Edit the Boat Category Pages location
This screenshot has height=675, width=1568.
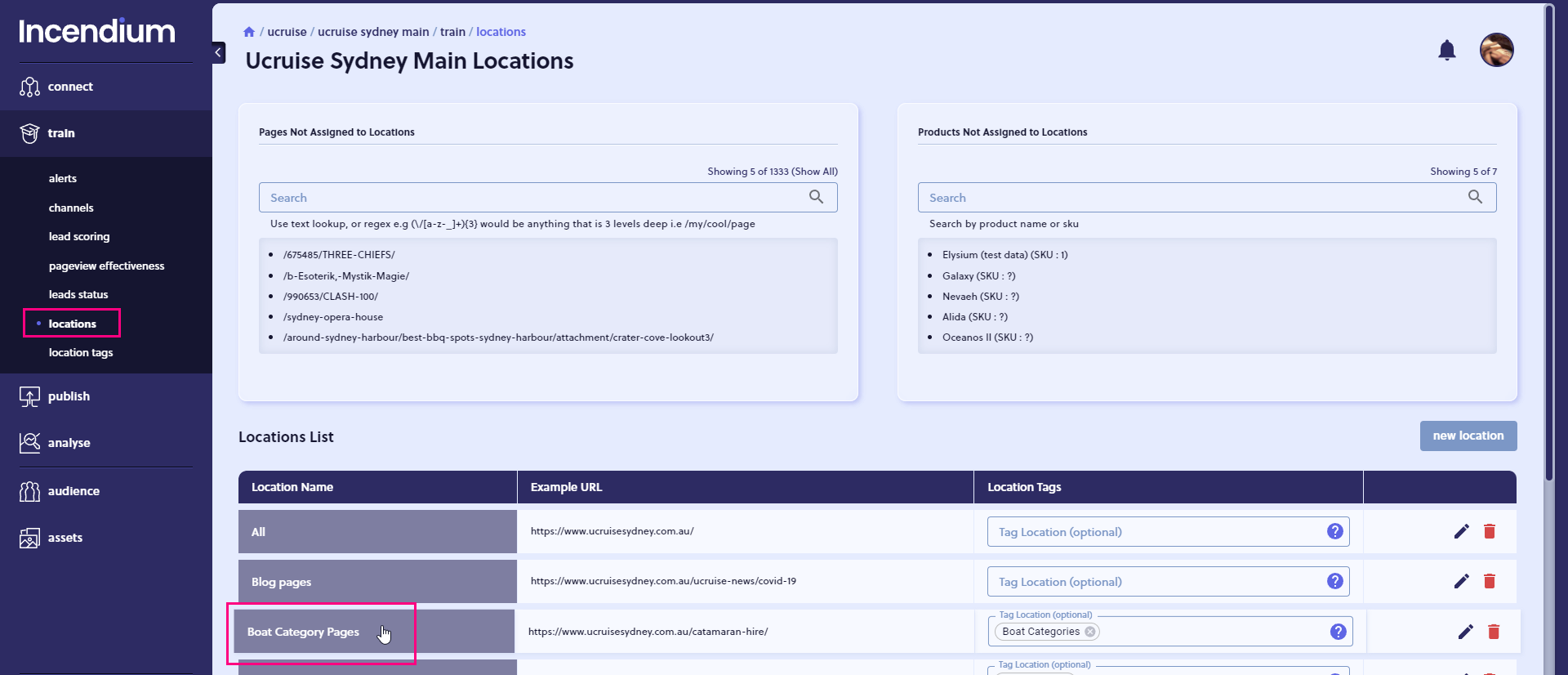[x=1465, y=632]
